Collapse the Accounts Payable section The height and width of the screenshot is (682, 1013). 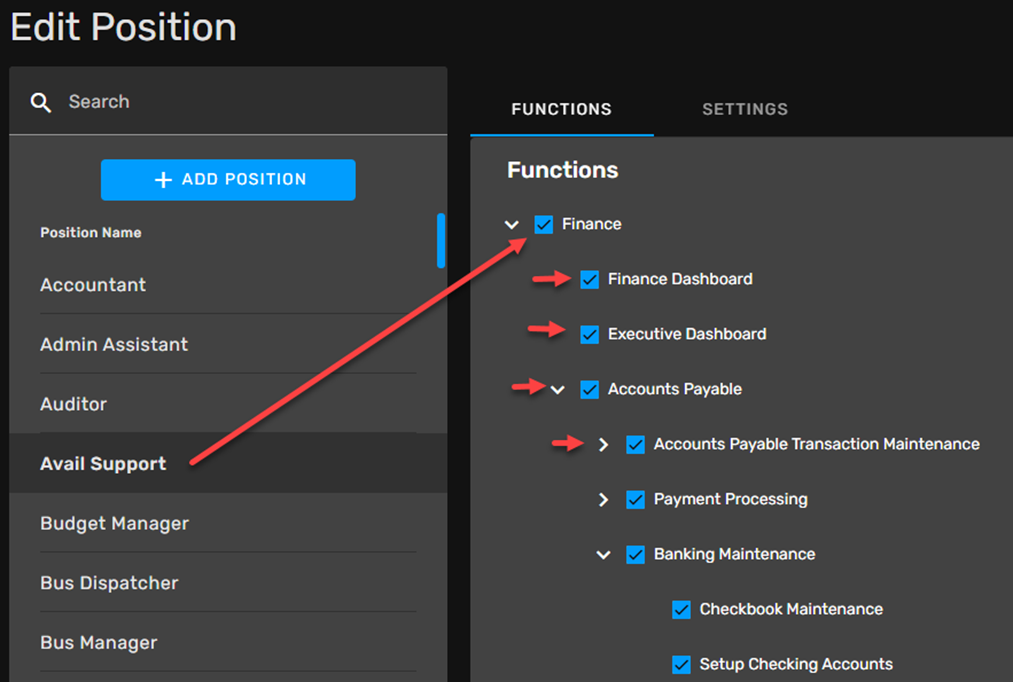(558, 390)
